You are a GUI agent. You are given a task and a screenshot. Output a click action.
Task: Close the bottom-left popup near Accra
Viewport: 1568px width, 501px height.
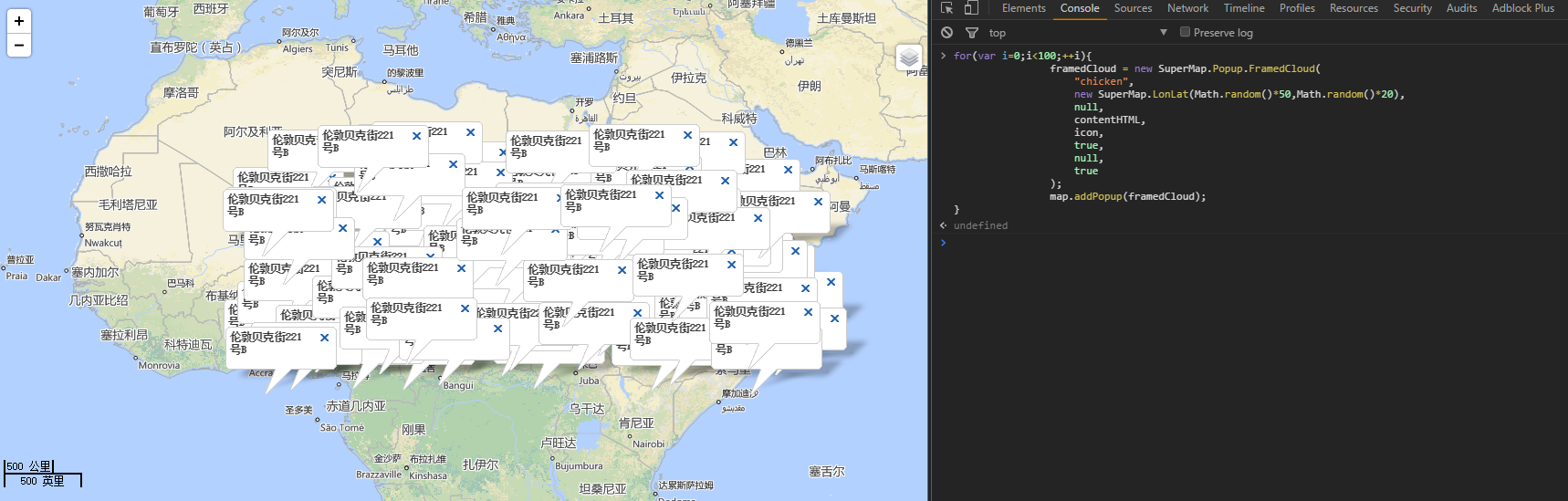[x=324, y=338]
